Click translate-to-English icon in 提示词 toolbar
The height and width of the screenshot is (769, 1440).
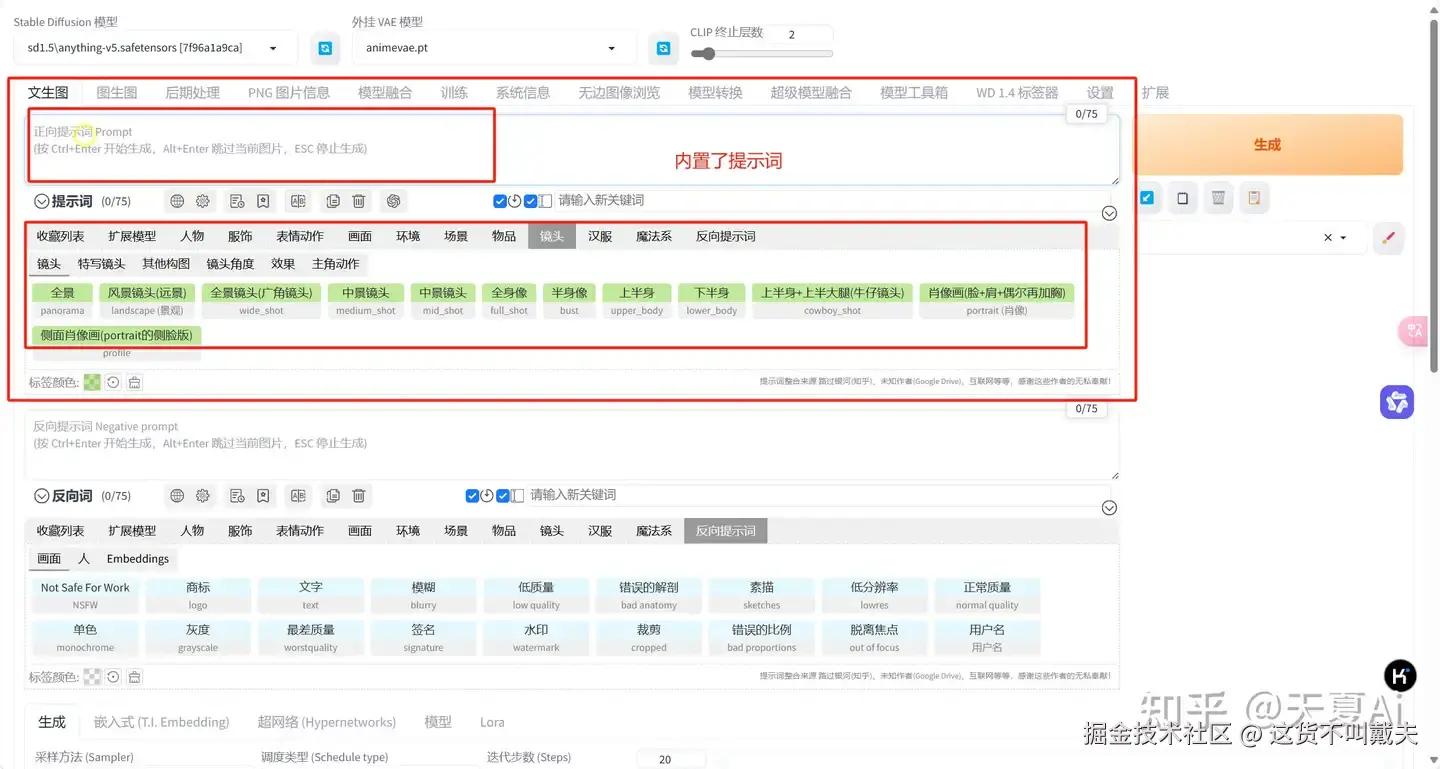coord(298,201)
